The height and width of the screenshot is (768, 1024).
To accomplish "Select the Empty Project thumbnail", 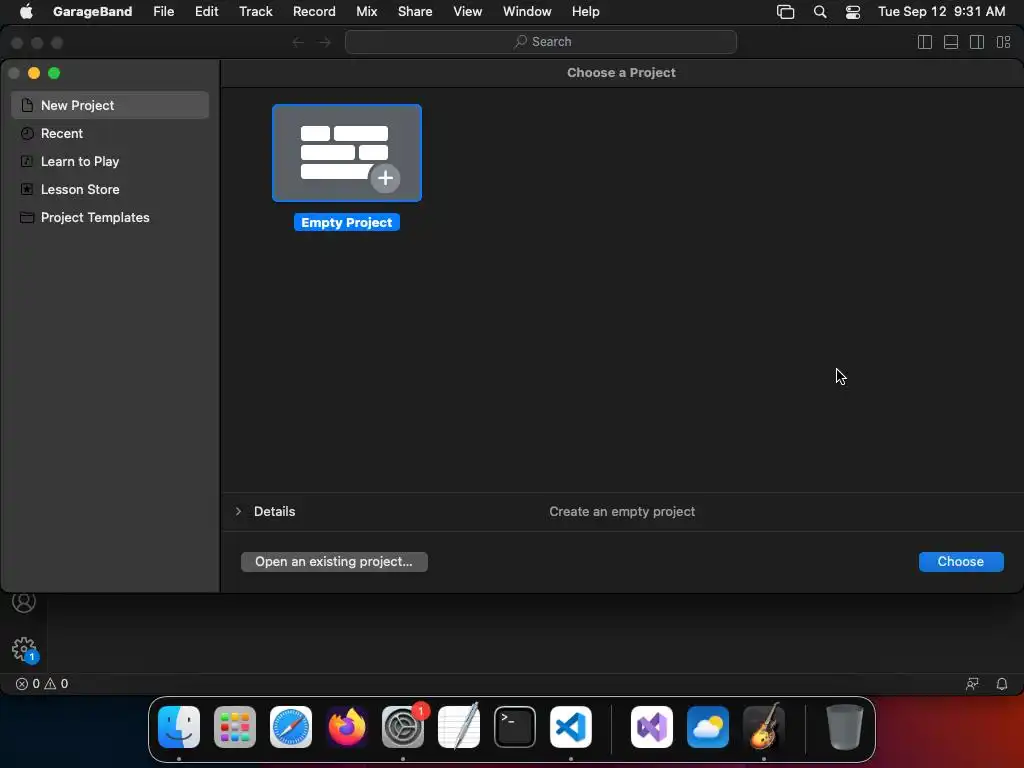I will point(347,153).
